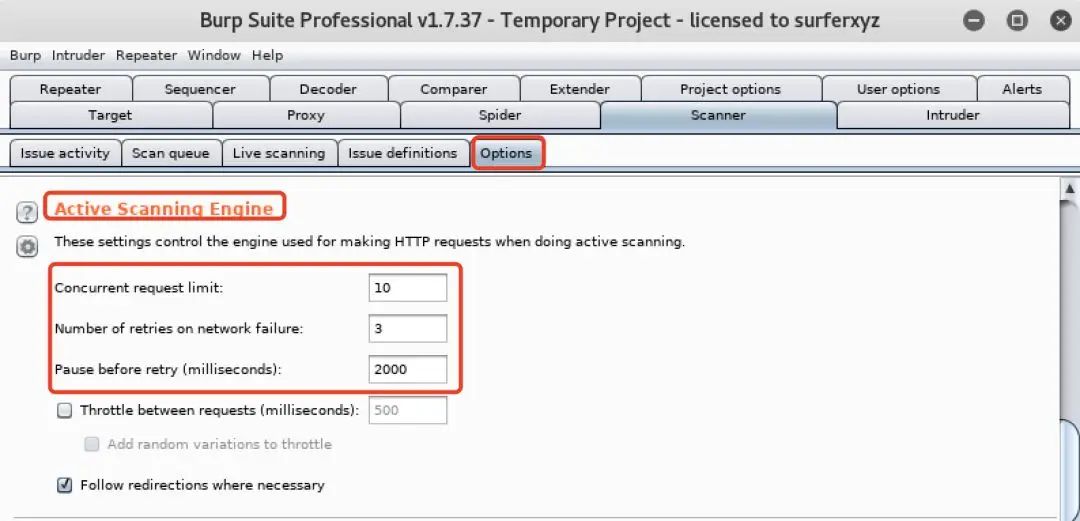The height and width of the screenshot is (521, 1080).
Task: Switch to the Comparer tab
Action: point(454,89)
